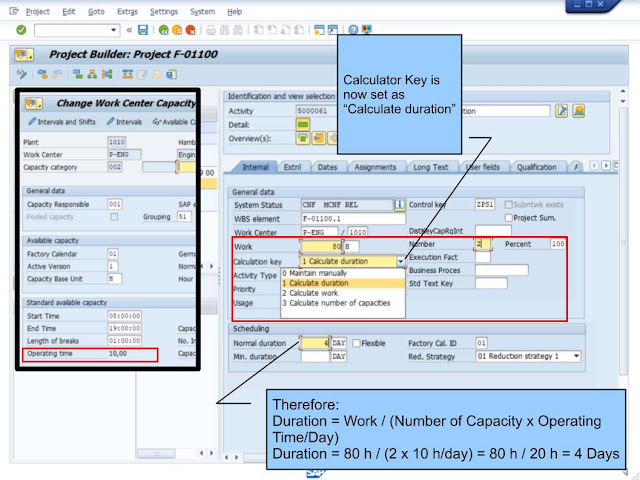
Task: Click the System Status info icon
Action: [400, 204]
